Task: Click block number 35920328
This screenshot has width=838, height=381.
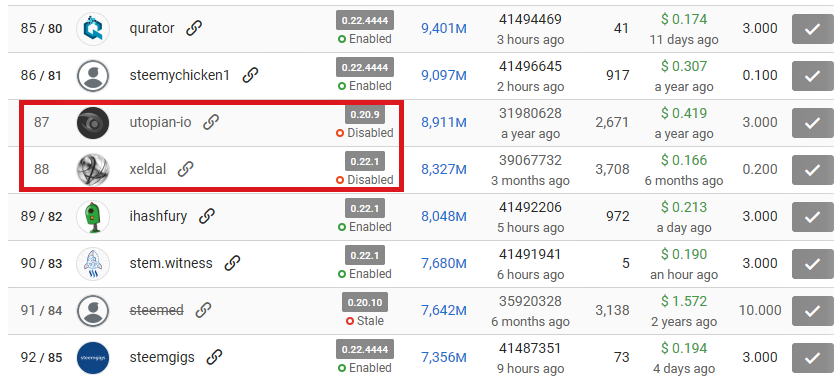Action: 530,302
